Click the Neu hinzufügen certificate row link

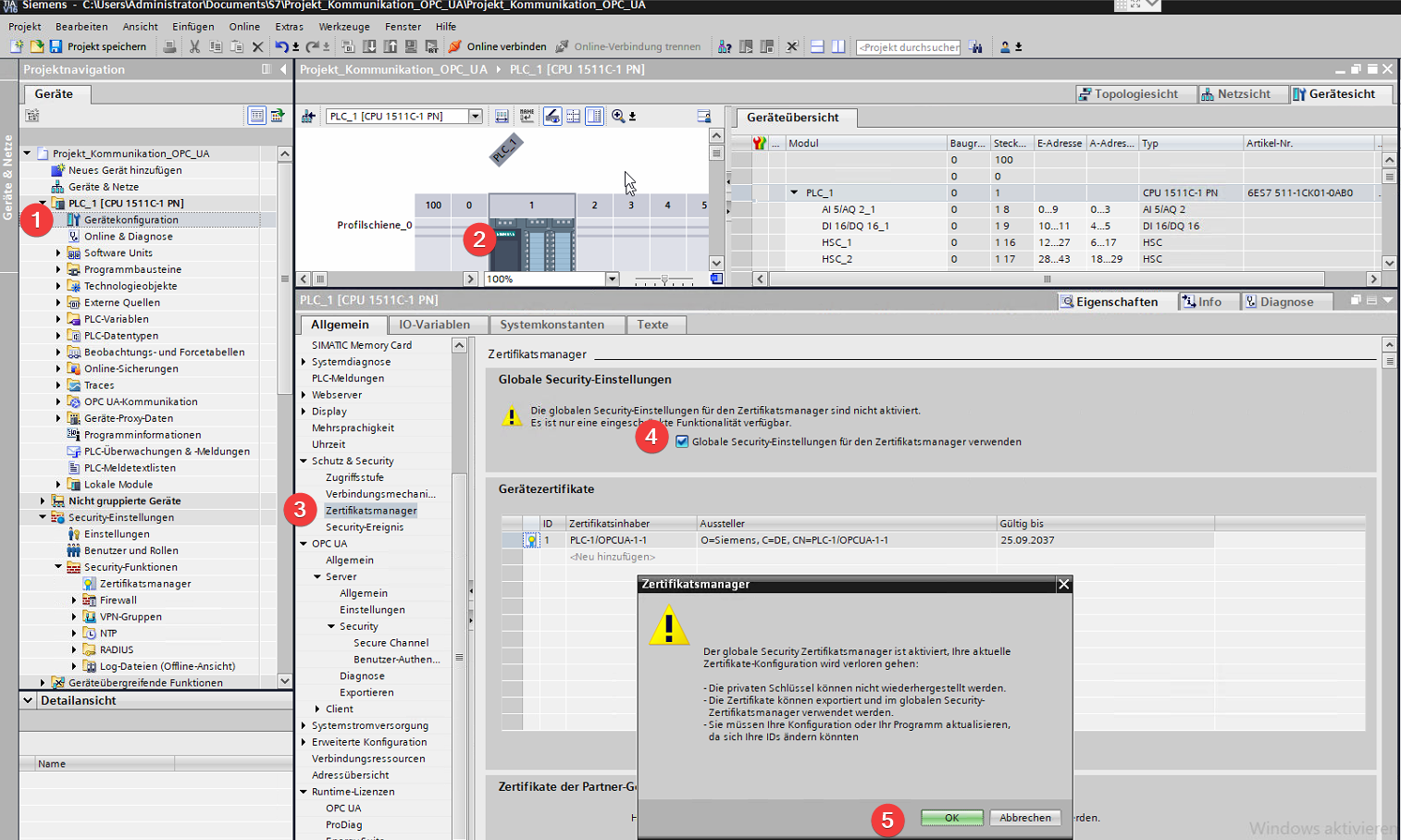(613, 557)
